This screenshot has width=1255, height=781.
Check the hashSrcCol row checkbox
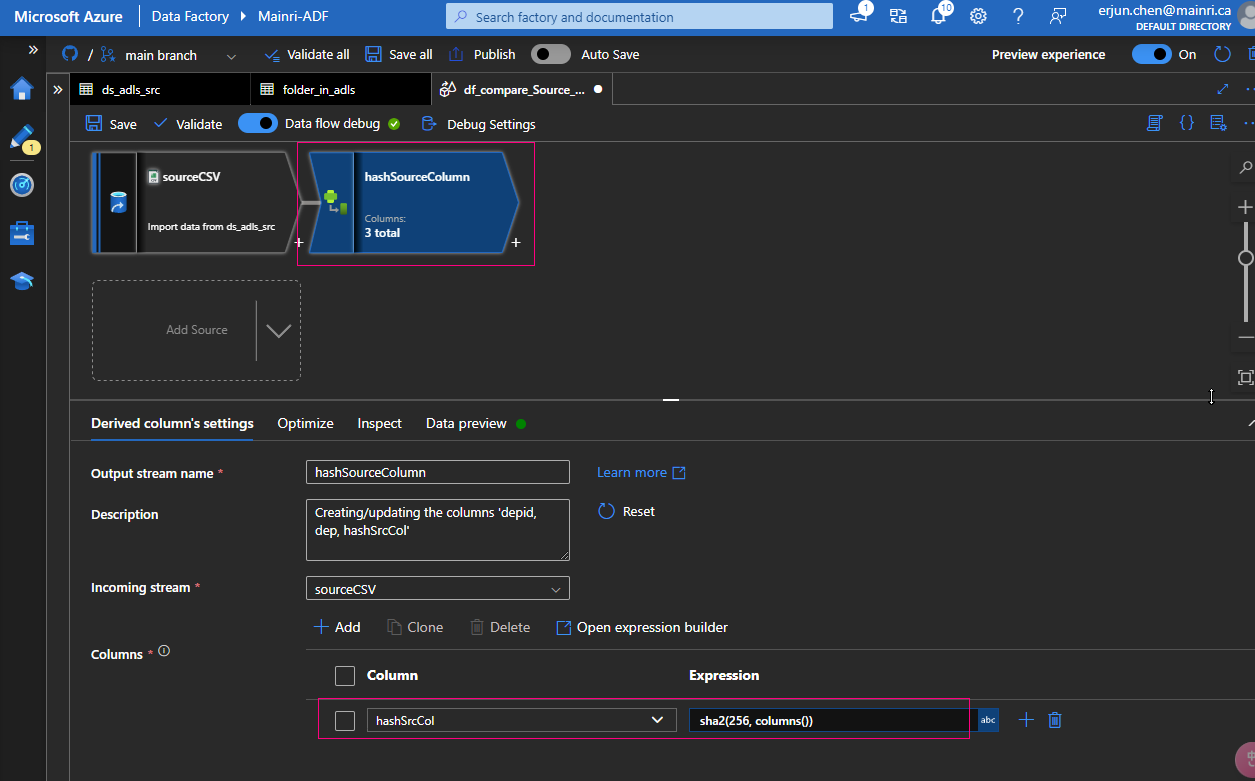(x=345, y=721)
